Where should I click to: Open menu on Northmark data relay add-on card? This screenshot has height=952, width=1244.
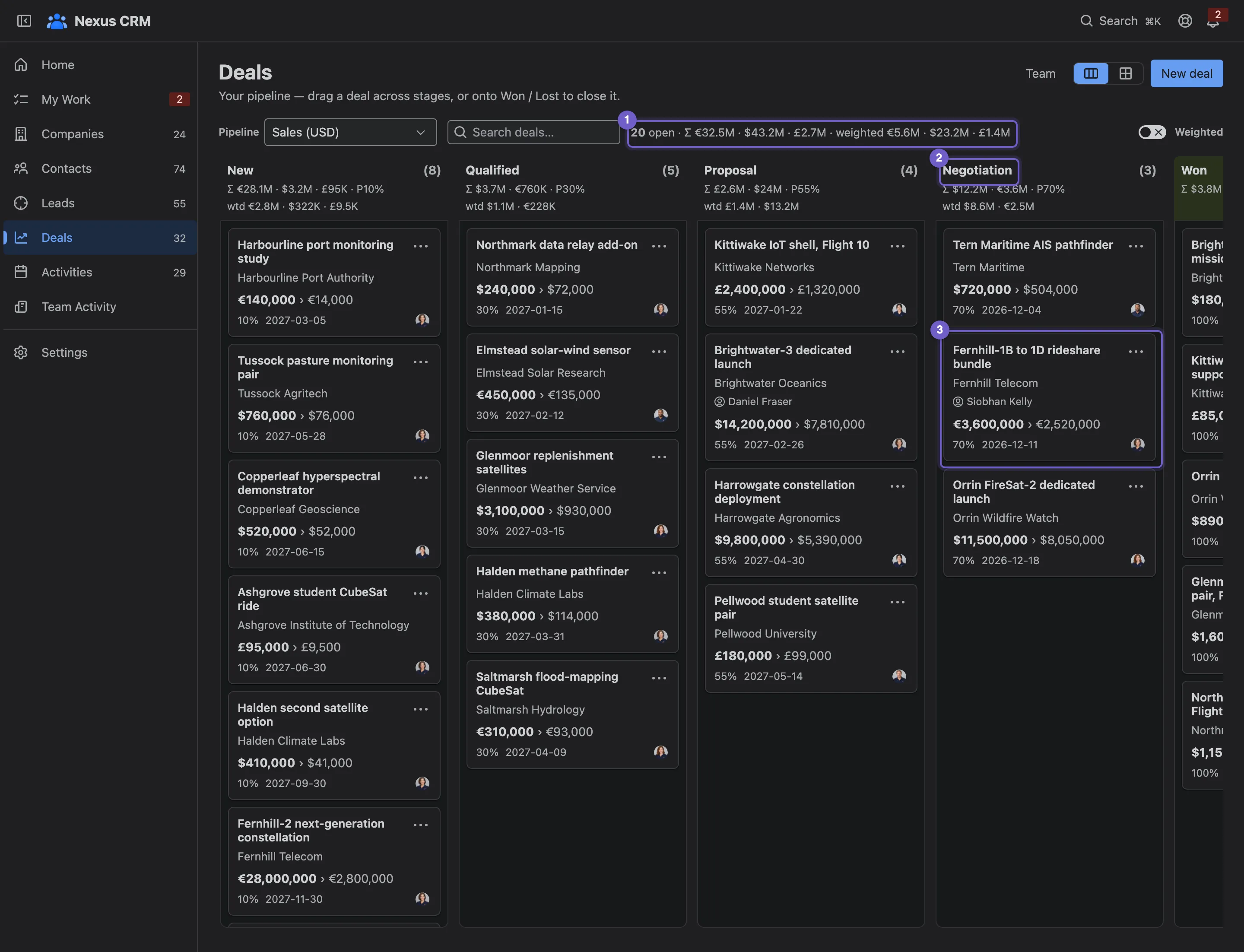pos(659,246)
